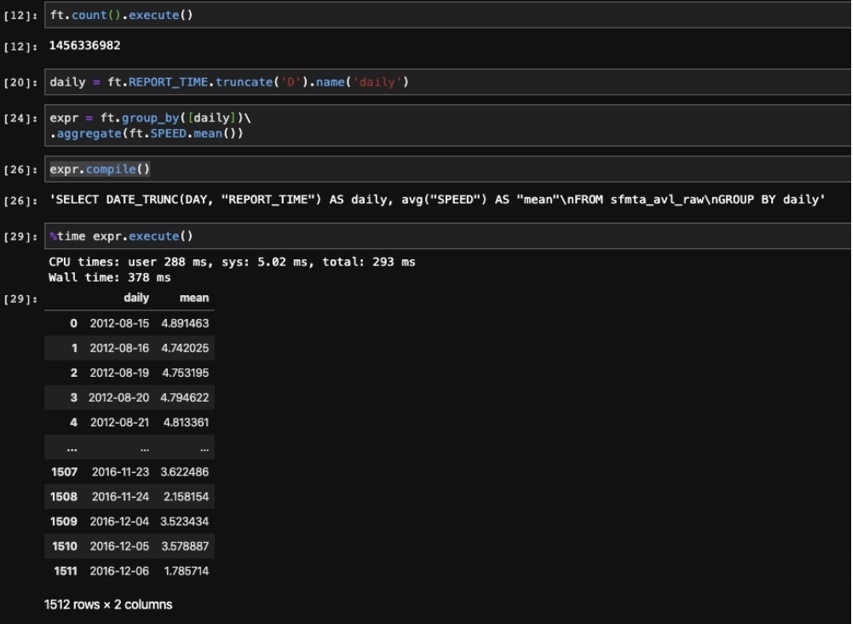Click date cell 2012-08-15
The height and width of the screenshot is (624, 853).
(x=119, y=323)
